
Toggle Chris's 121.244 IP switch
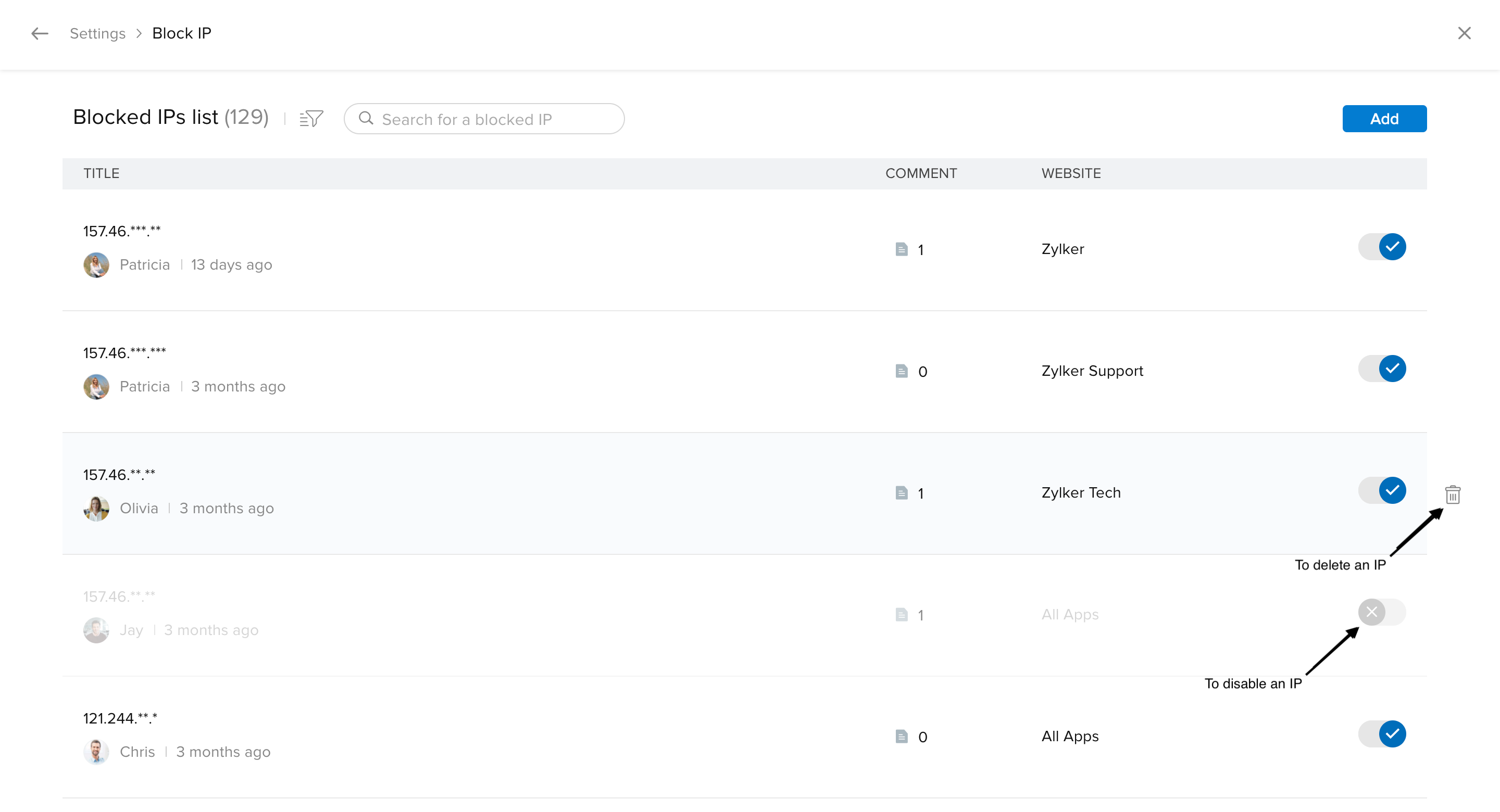point(1382,734)
